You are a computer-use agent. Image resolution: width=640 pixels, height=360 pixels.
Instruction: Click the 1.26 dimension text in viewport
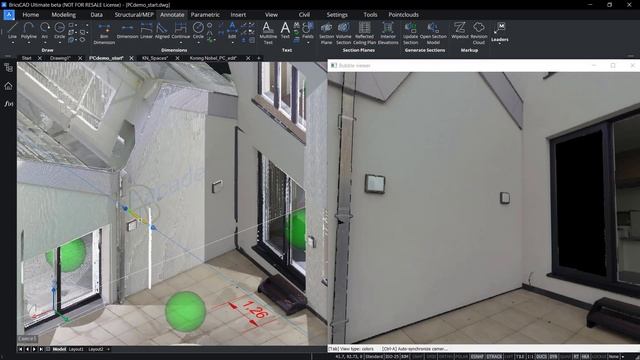[x=256, y=309]
